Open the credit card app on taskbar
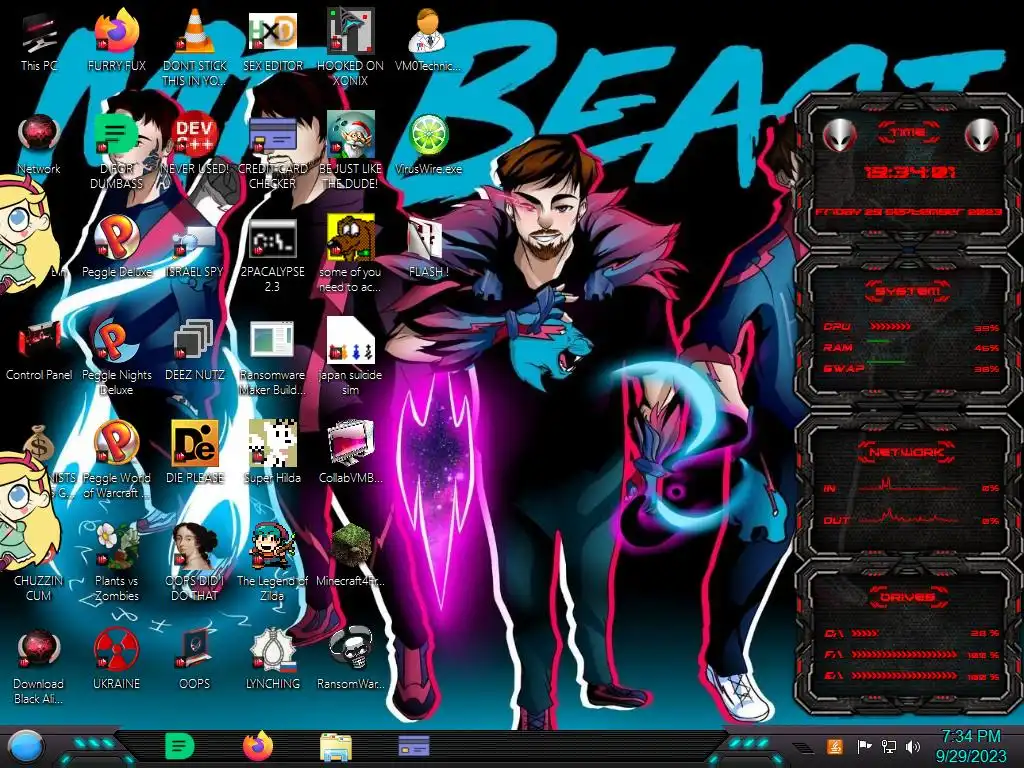Image resolution: width=1024 pixels, height=768 pixels. (x=414, y=746)
